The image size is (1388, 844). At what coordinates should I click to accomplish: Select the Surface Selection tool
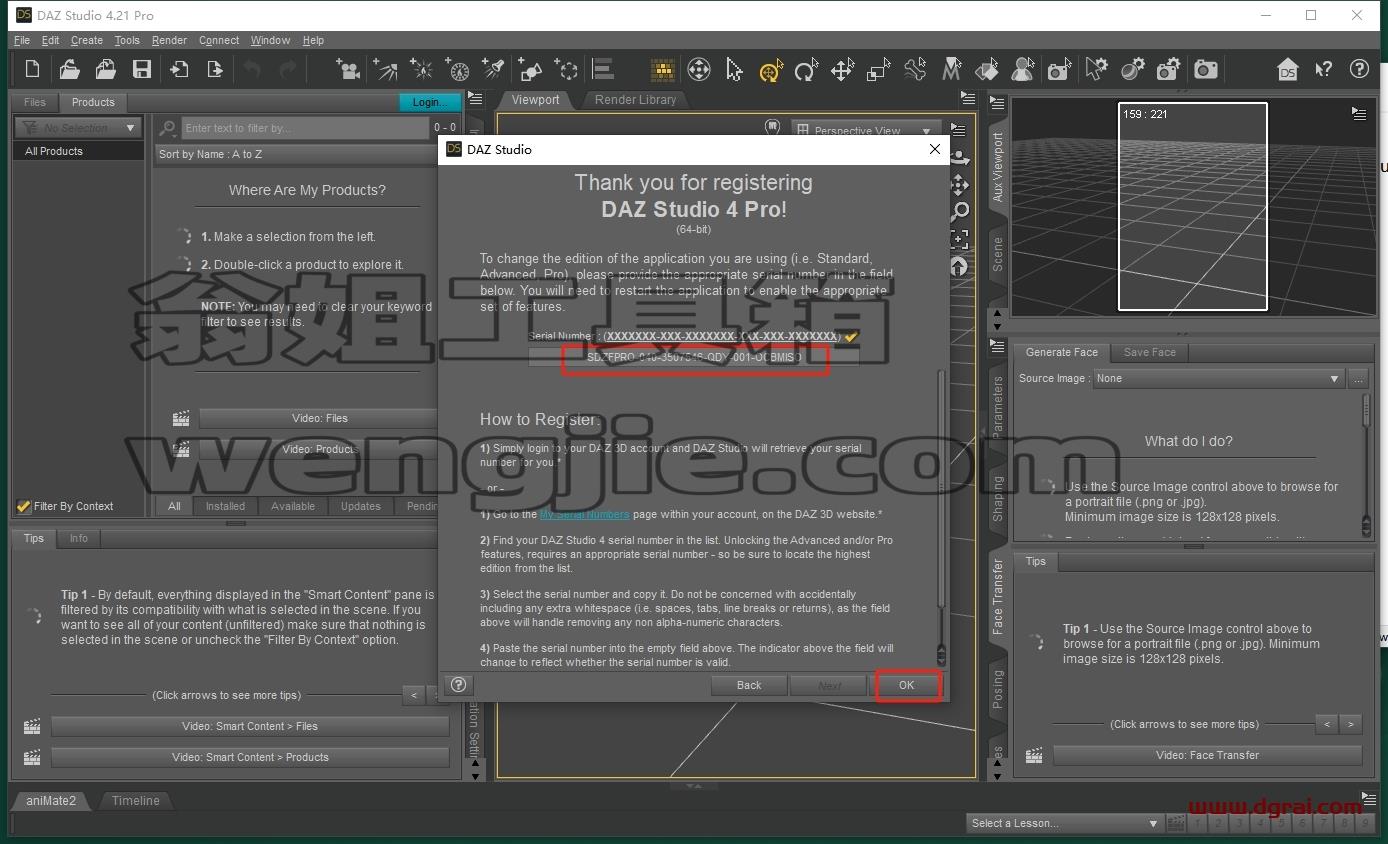pyautogui.click(x=987, y=69)
